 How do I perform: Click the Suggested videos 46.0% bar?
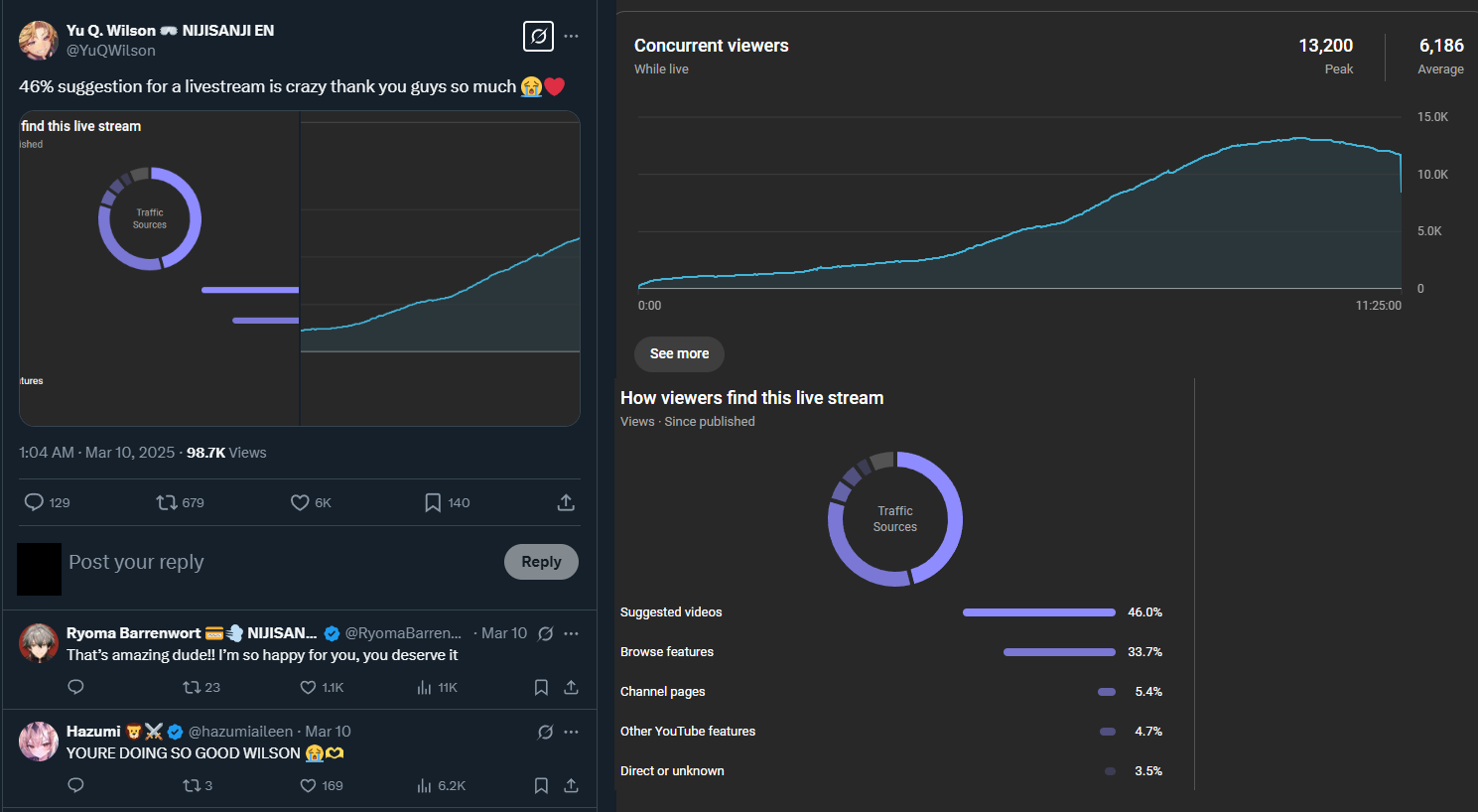(x=1039, y=612)
